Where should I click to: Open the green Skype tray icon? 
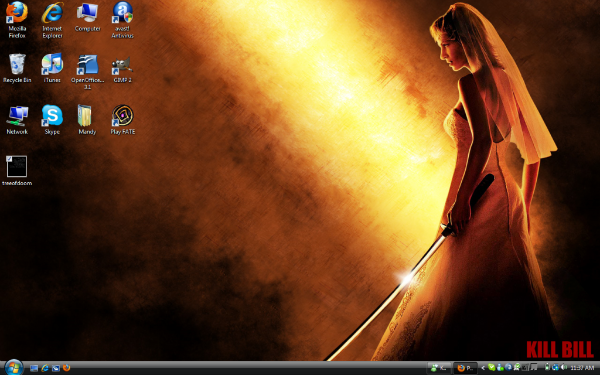pos(492,368)
